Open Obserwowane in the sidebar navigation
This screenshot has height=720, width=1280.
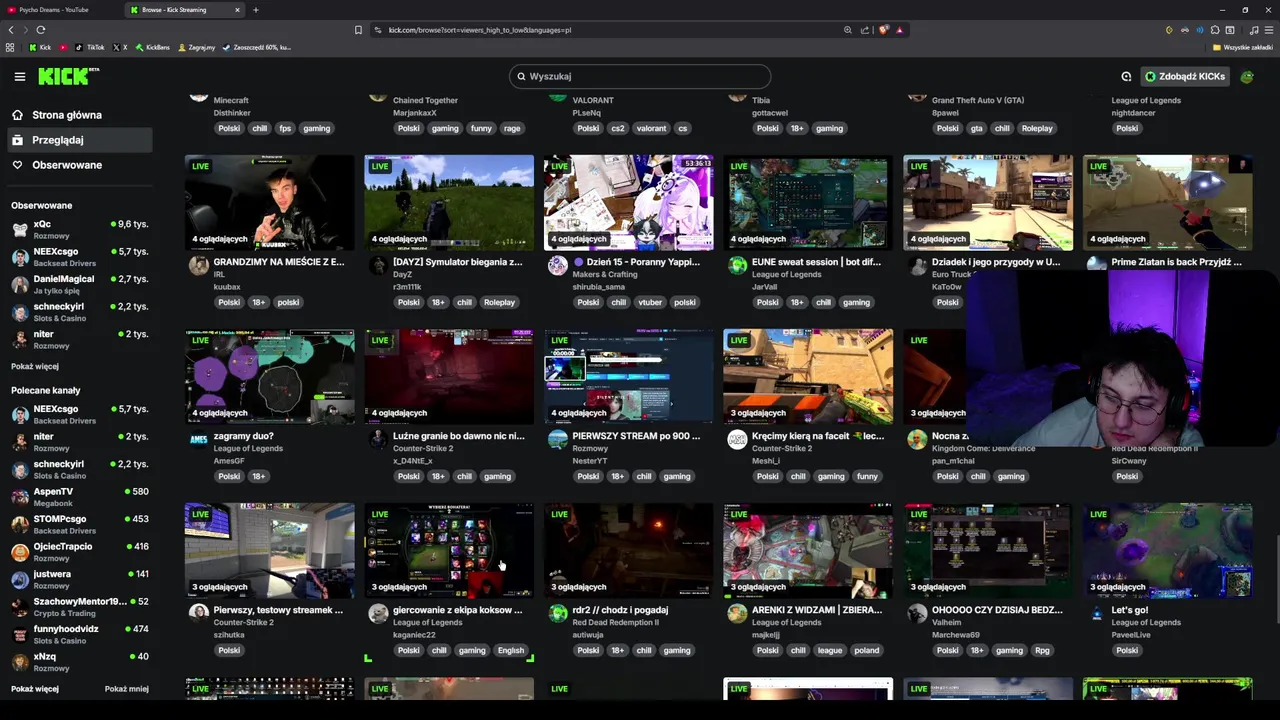[67, 165]
